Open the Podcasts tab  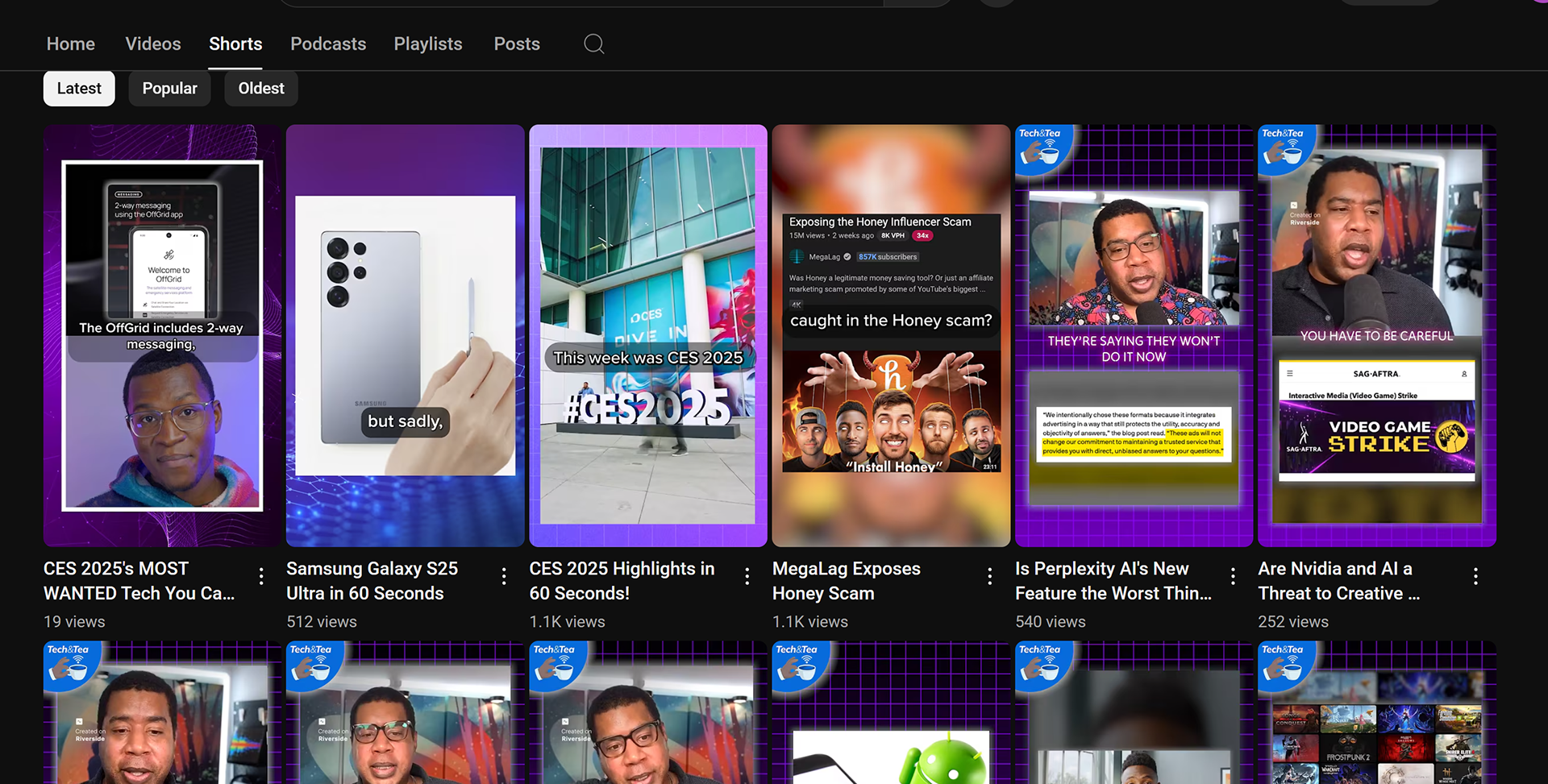tap(328, 44)
